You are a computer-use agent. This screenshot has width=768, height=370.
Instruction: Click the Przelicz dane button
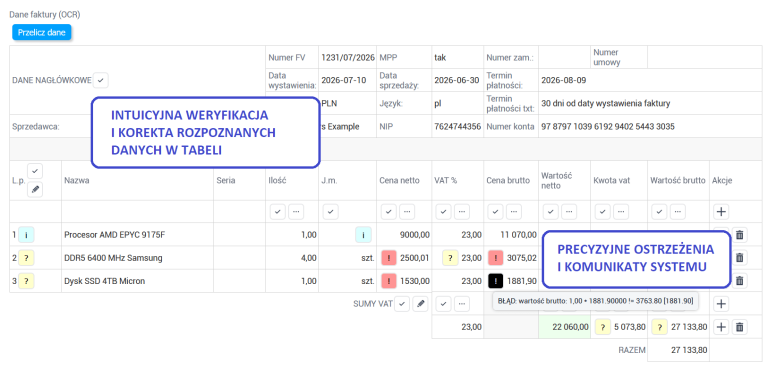(42, 32)
